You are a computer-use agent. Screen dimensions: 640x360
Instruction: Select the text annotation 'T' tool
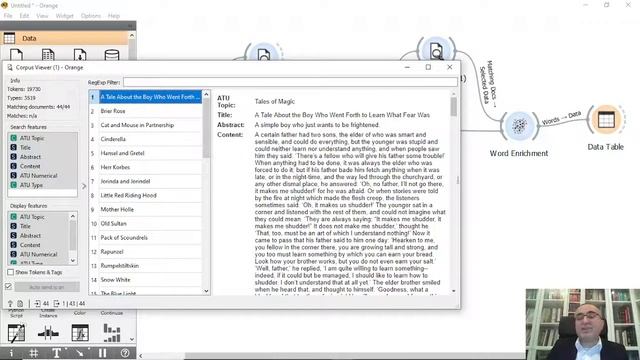point(57,353)
